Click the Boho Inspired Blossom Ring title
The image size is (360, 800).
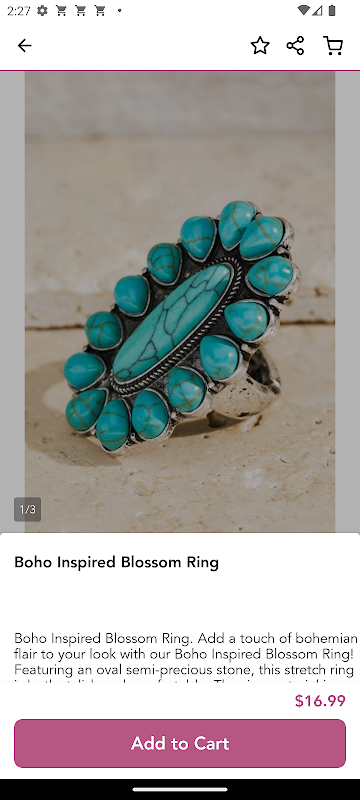tap(116, 562)
